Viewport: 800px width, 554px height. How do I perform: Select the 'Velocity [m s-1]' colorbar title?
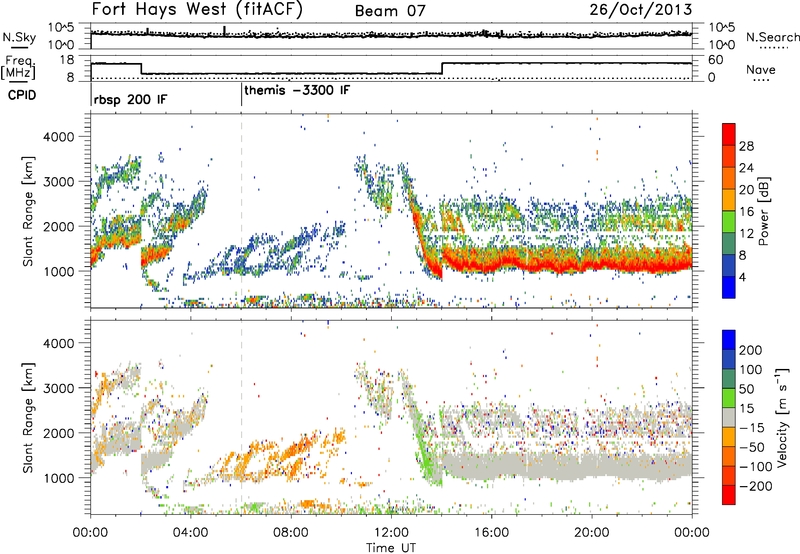[x=782, y=417]
